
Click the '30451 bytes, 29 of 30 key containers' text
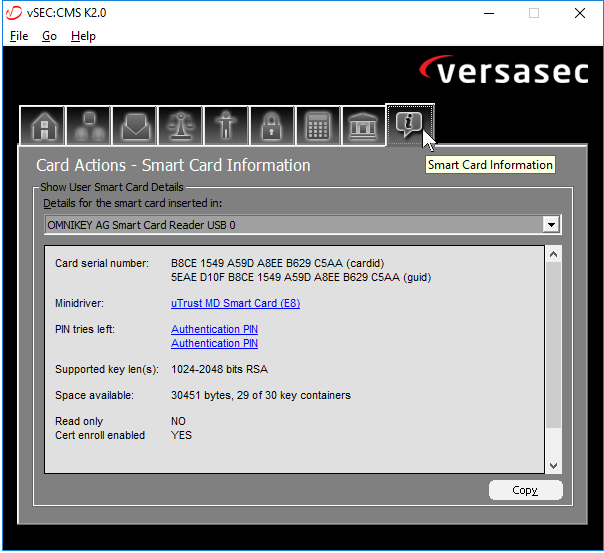[261, 395]
